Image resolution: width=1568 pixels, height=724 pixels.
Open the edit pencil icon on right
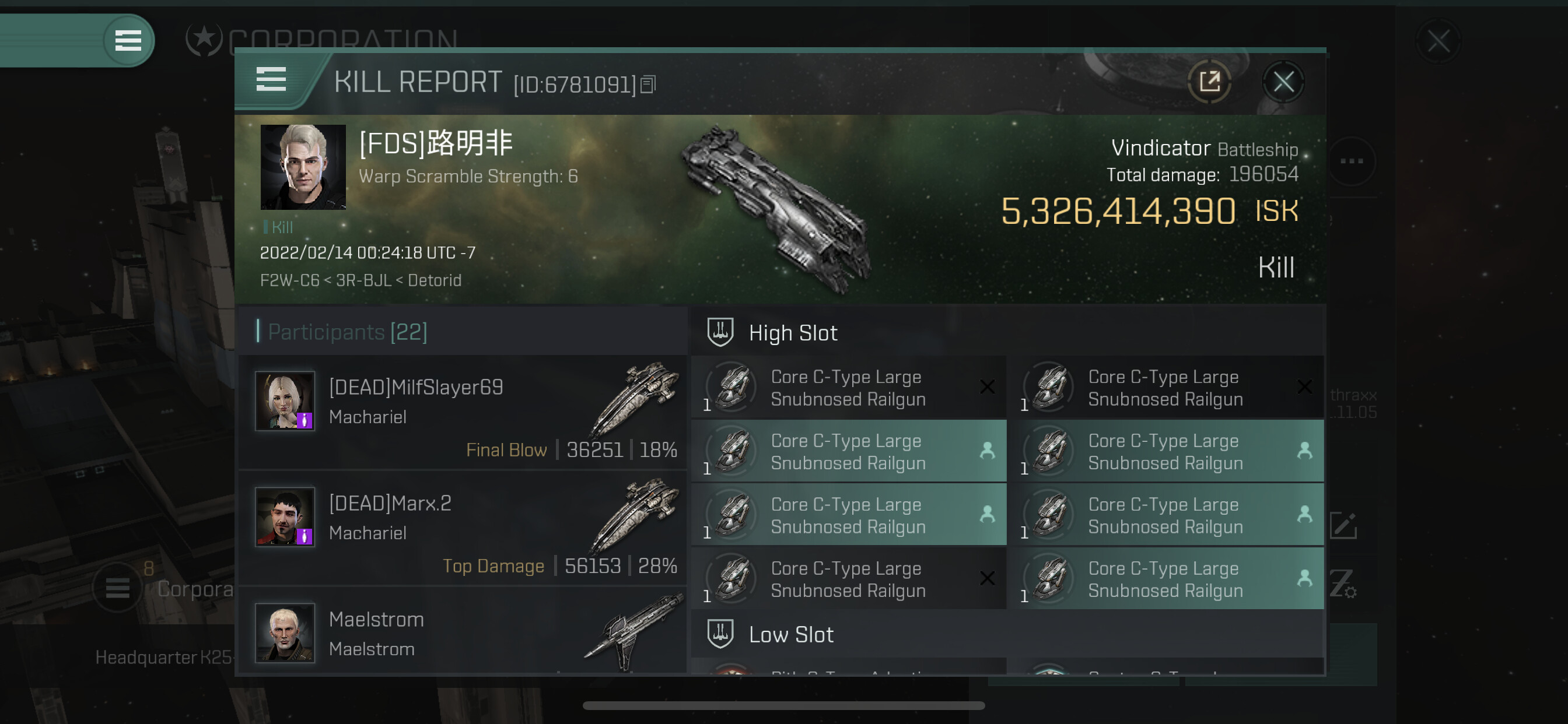[1343, 526]
